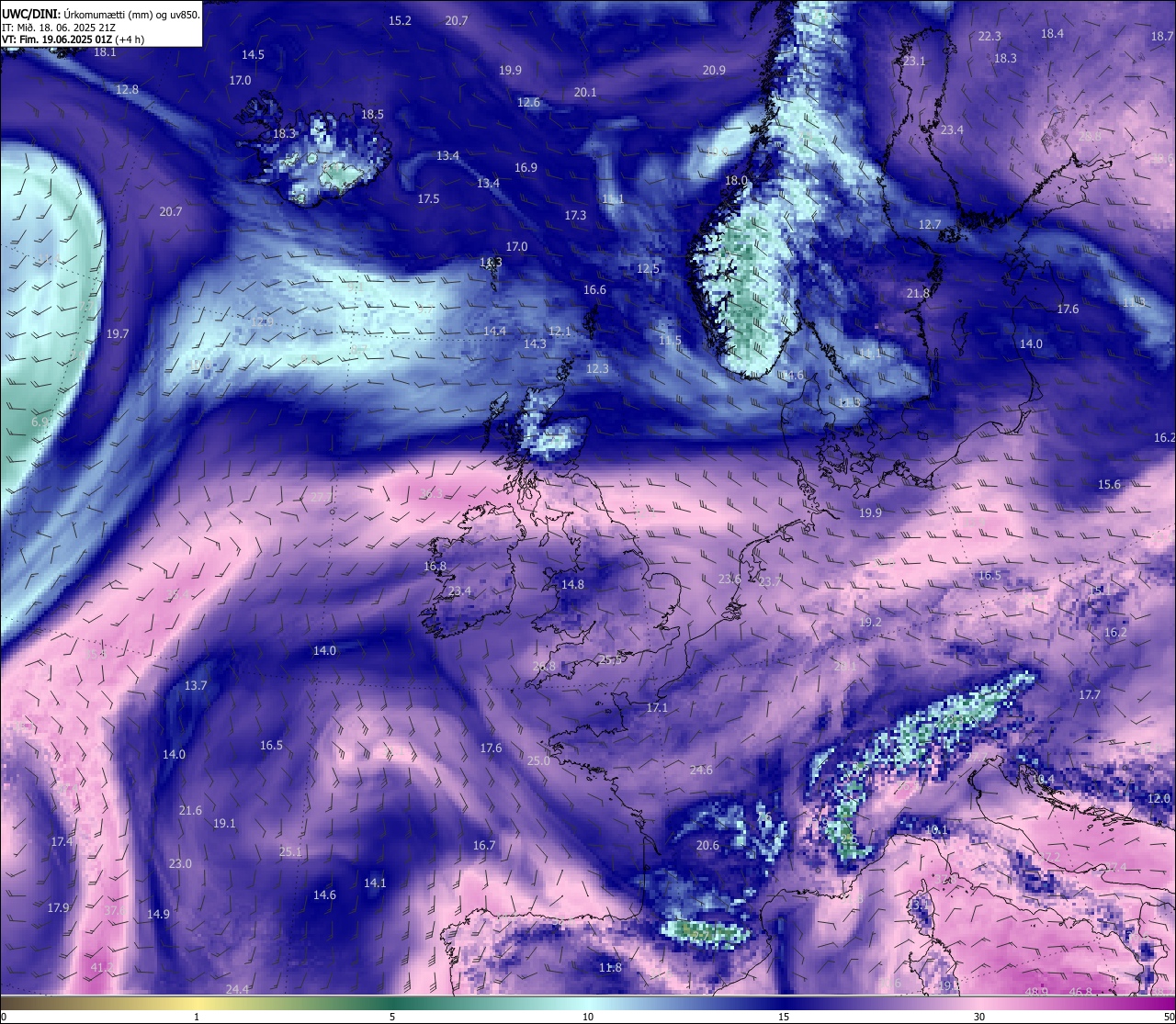Viewport: 1176px width, 1024px height.
Task: Click the 20.9 map value
Action: tap(714, 70)
